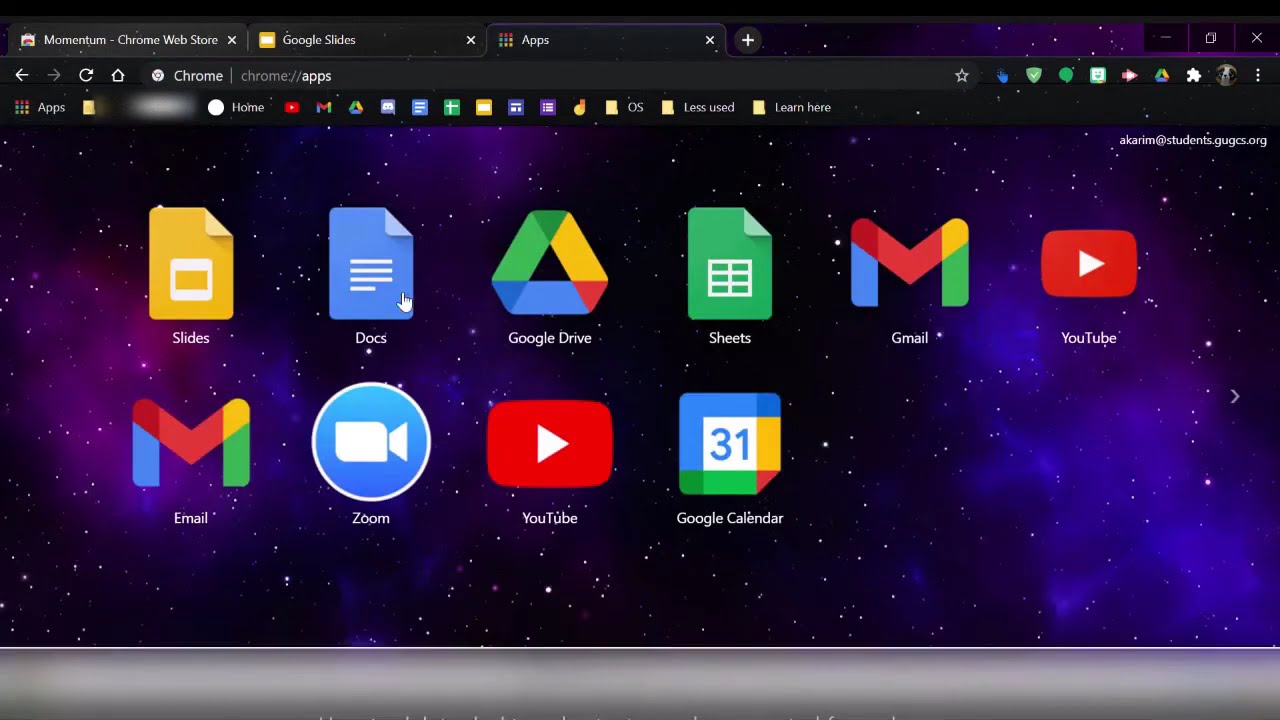Click the Apps bookmarks bar shortcut
Image resolution: width=1280 pixels, height=720 pixels.
click(40, 108)
